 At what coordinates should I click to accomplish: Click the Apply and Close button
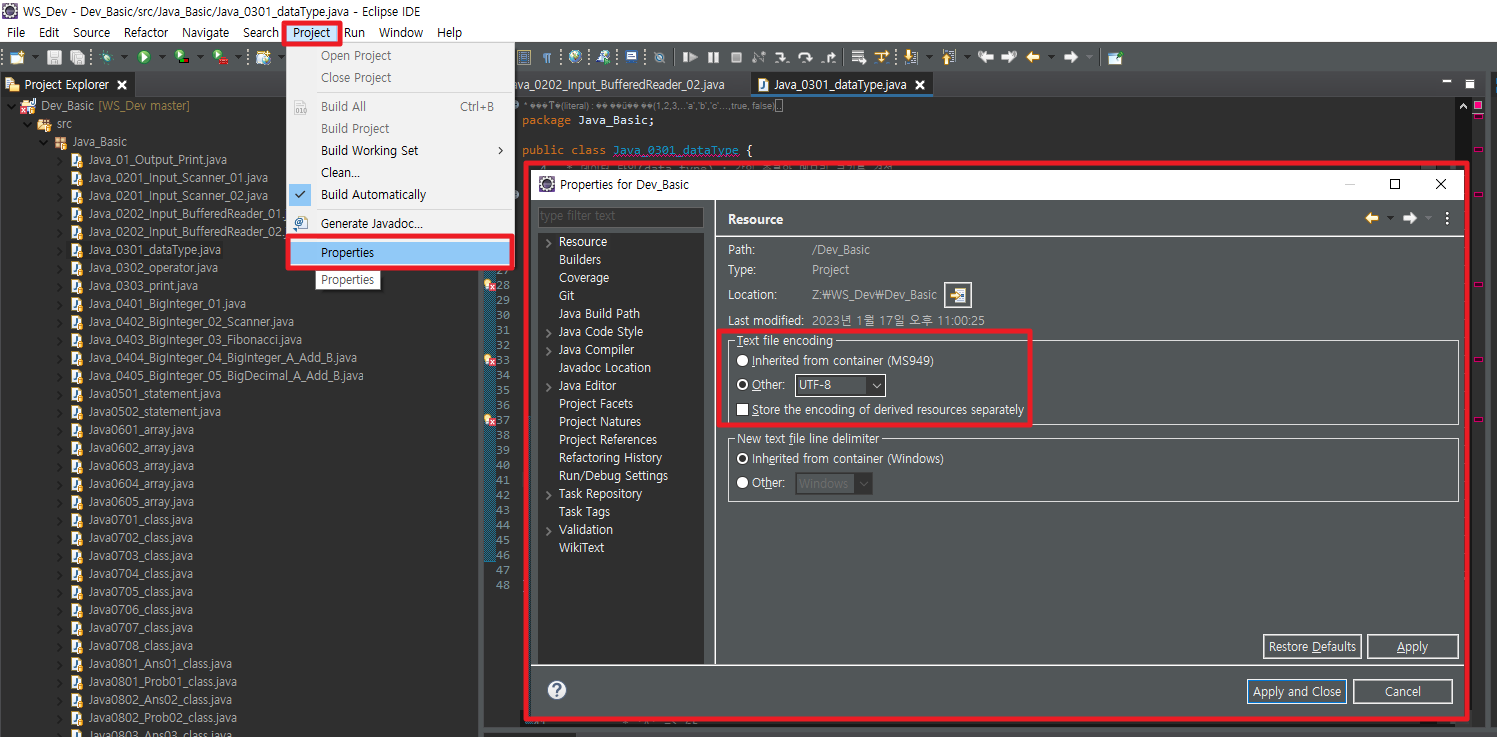pos(1297,691)
